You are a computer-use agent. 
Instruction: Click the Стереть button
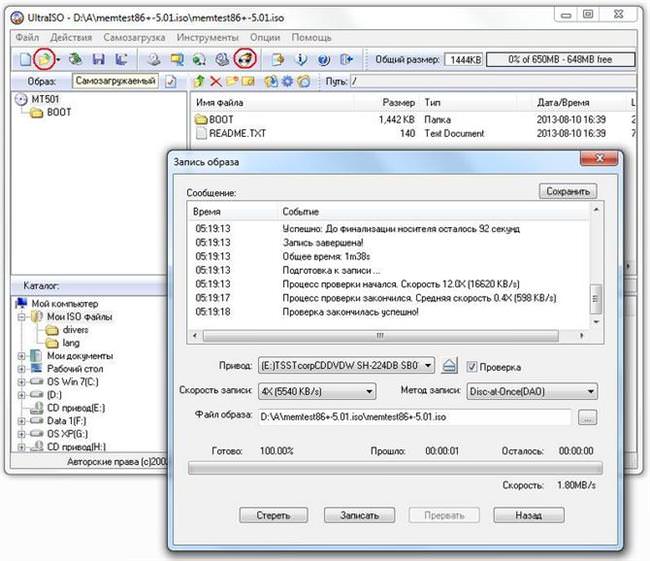pos(274,515)
